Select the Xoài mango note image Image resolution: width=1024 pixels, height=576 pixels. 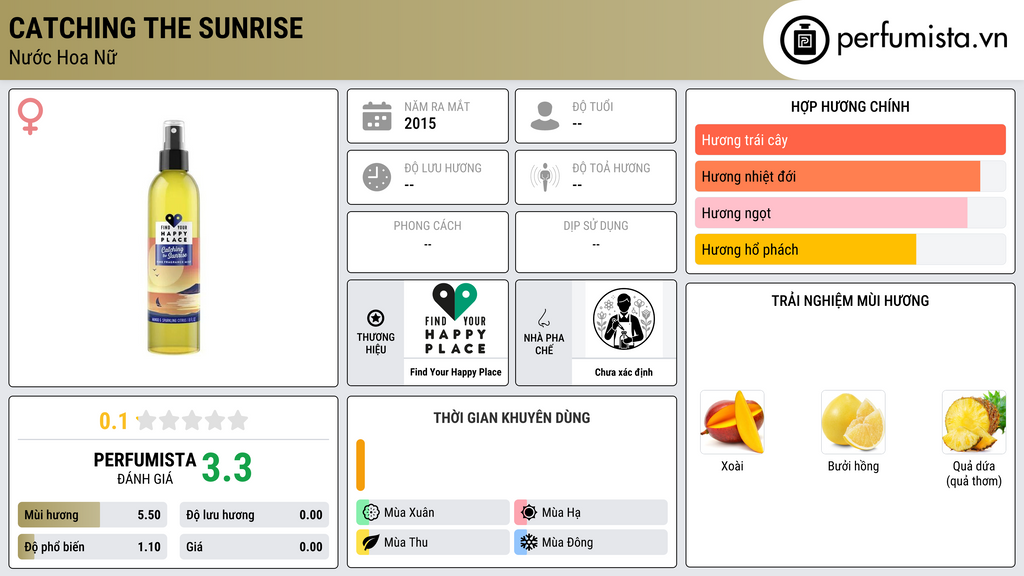(732, 422)
